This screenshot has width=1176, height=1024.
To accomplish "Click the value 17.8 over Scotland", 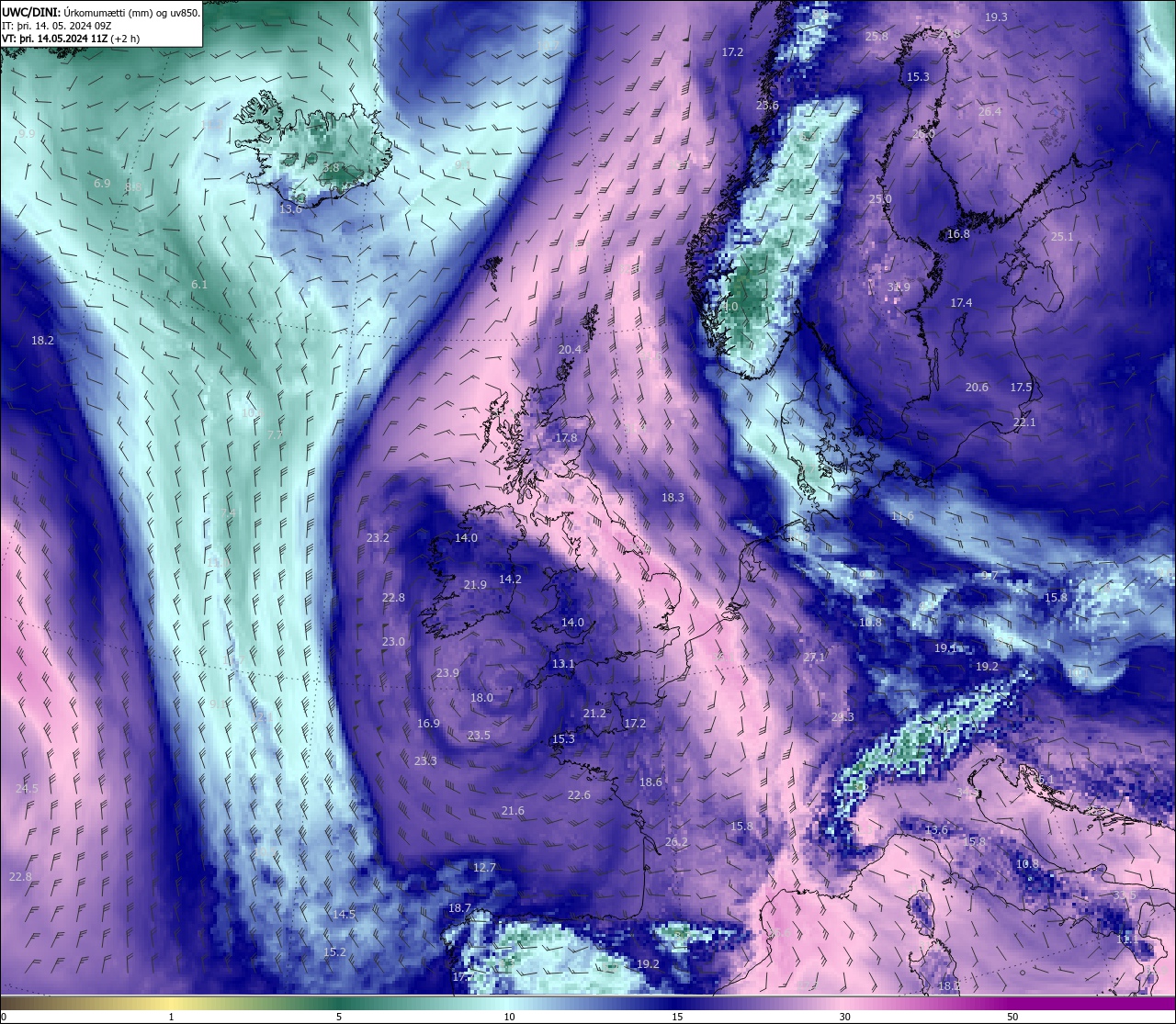I will pos(566,438).
